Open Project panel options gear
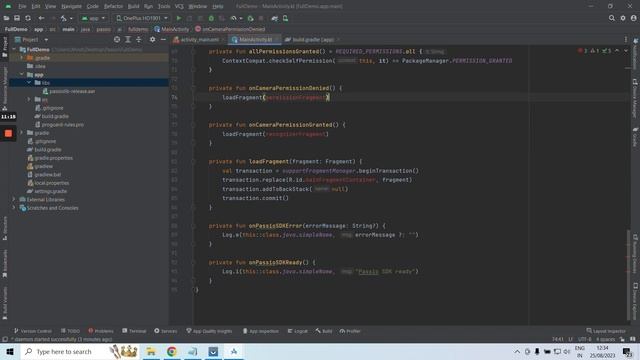 [x=152, y=40]
